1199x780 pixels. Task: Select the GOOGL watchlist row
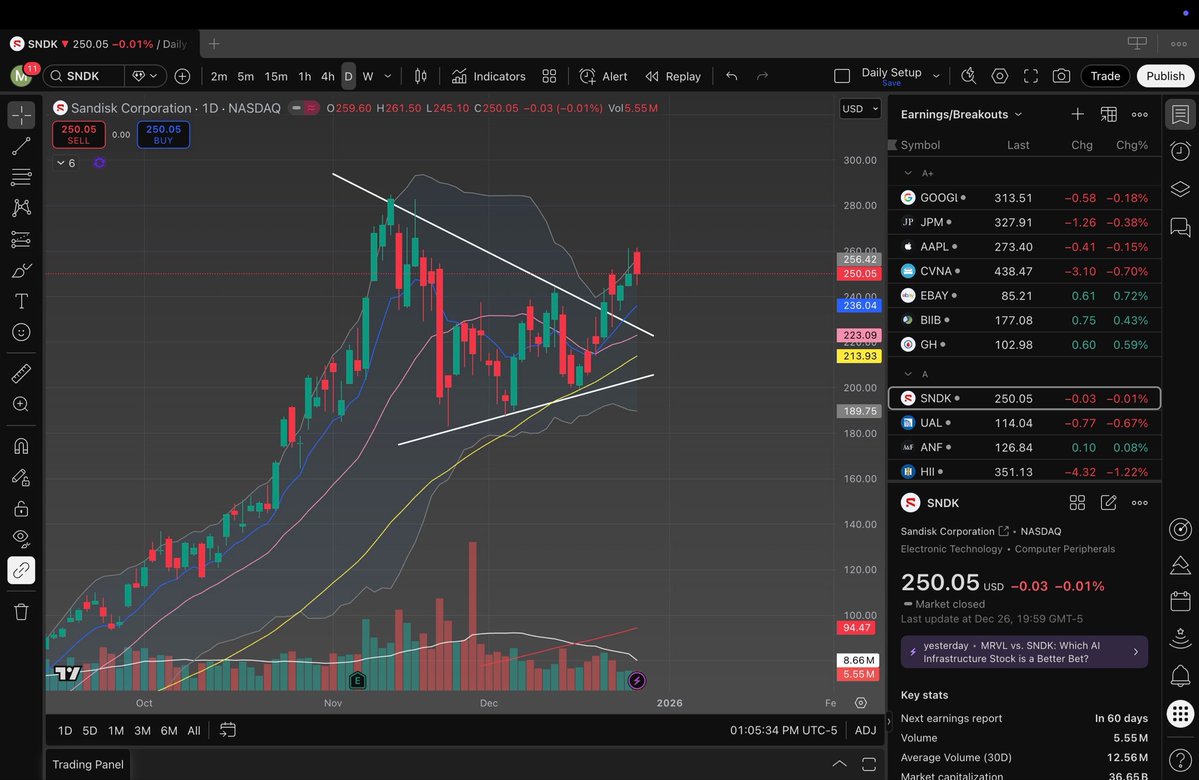click(1025, 197)
